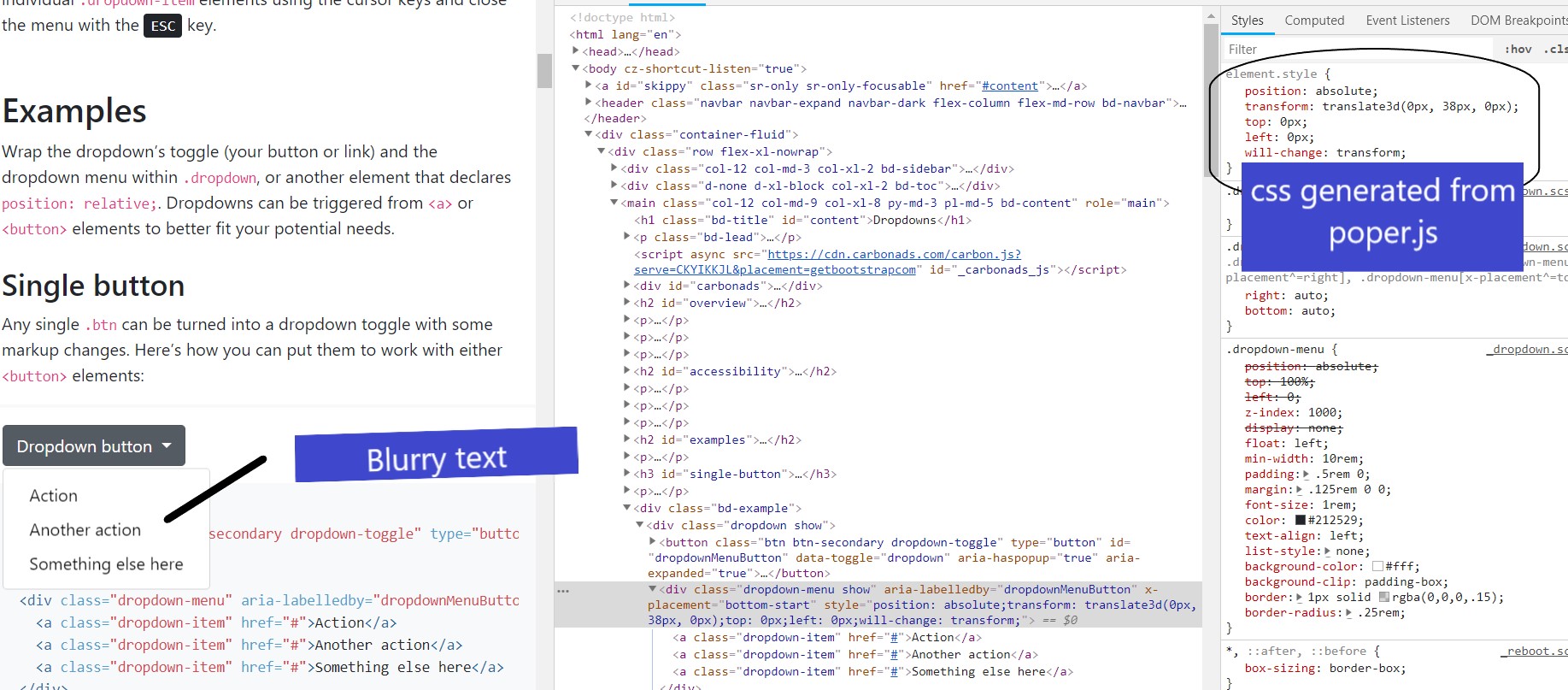
Task: Select the Another action anchor in DOM
Action: [855, 654]
